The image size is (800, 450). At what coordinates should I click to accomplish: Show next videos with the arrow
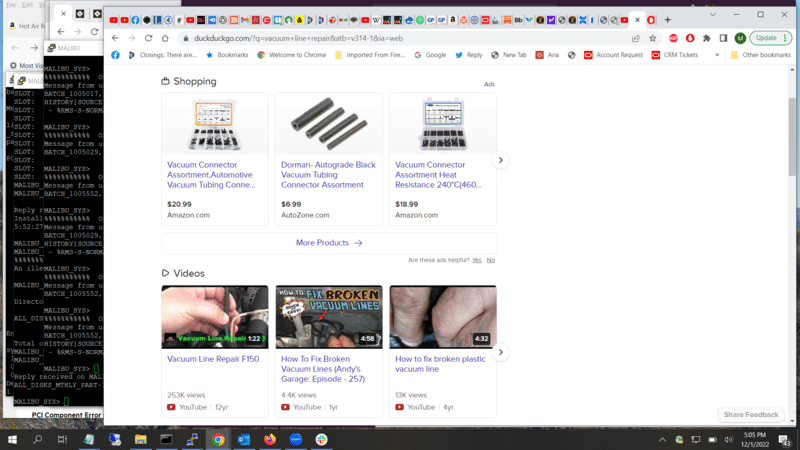click(x=501, y=352)
